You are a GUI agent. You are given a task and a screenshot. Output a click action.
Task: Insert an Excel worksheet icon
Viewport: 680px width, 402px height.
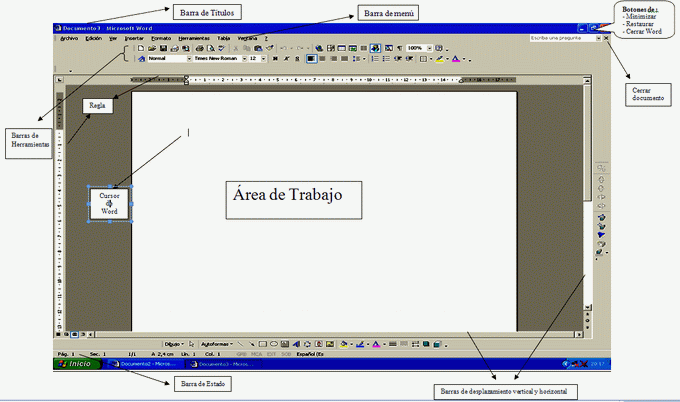pyautogui.click(x=353, y=48)
